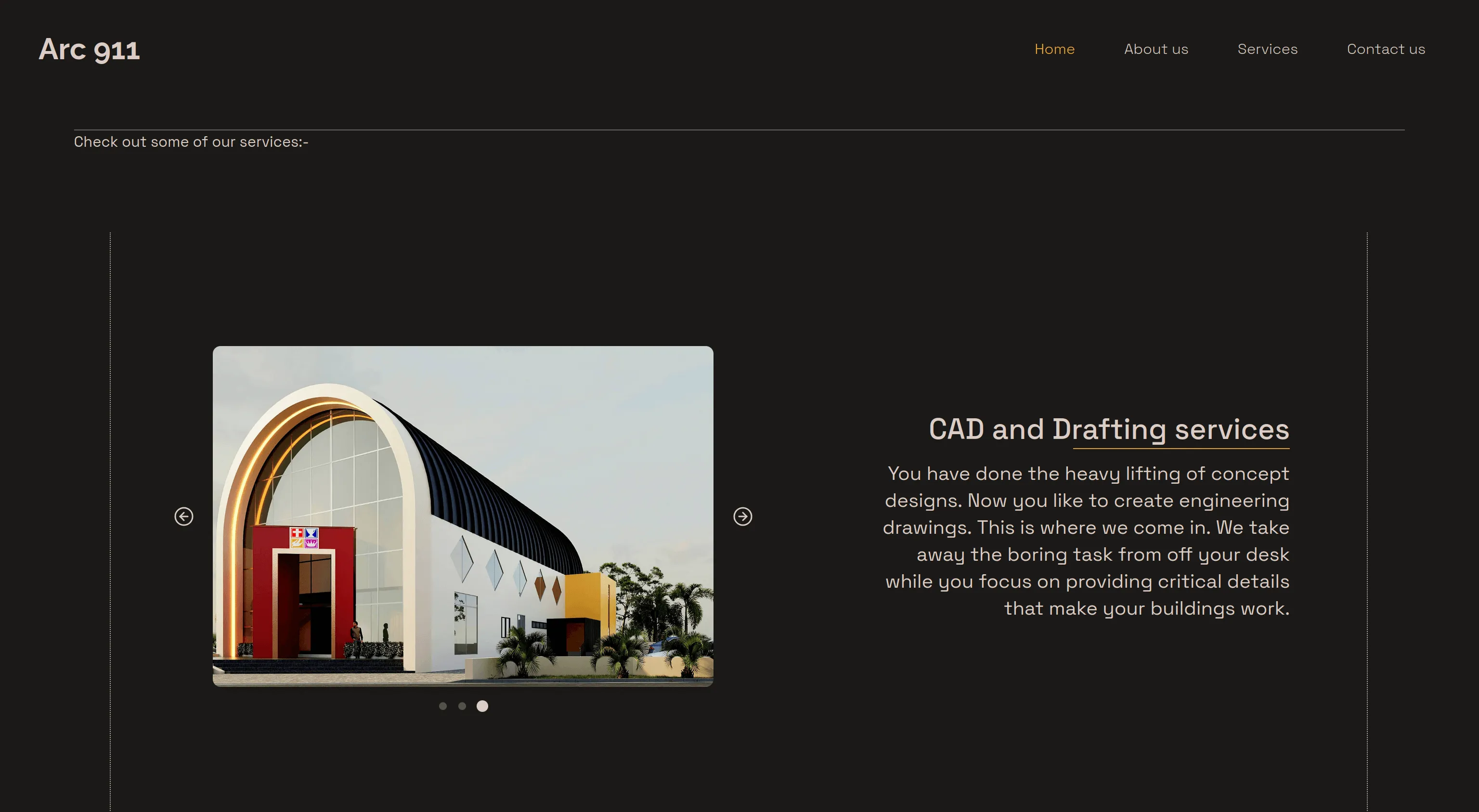
Task: Navigate to Contact us
Action: pos(1386,50)
